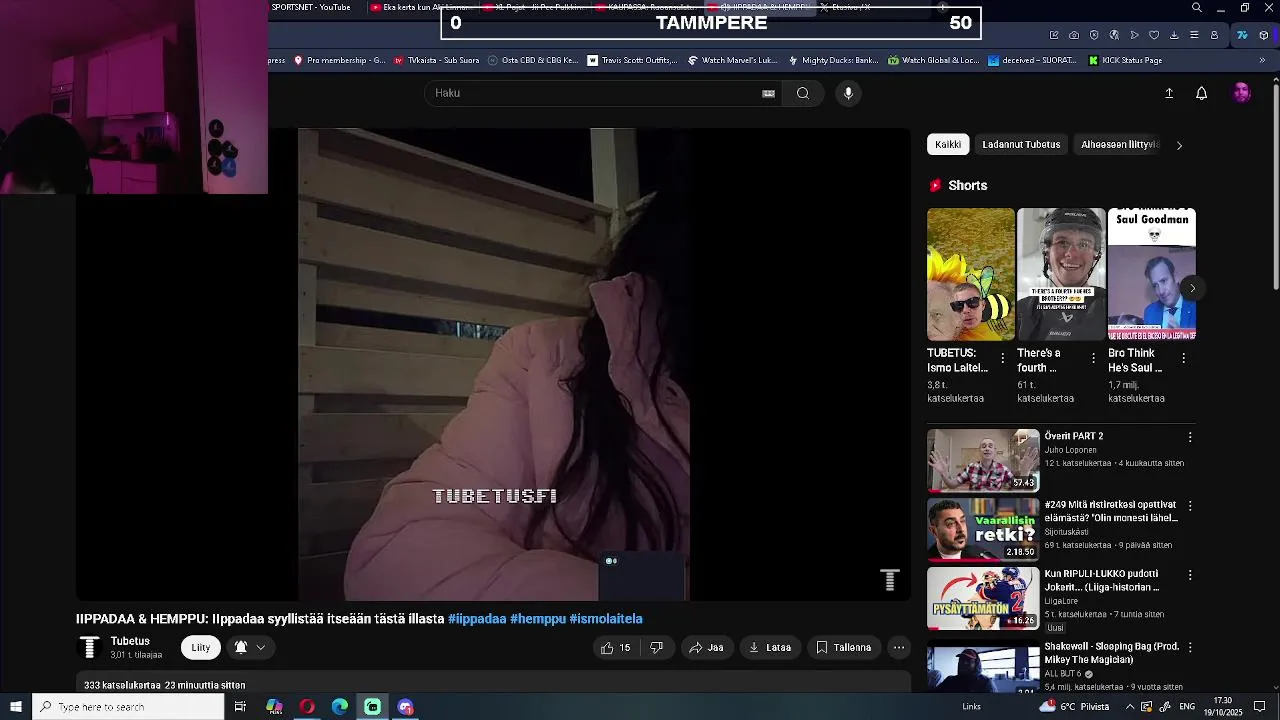Select the Kaikki filter chip
The width and height of the screenshot is (1280, 720).
pyautogui.click(x=948, y=144)
